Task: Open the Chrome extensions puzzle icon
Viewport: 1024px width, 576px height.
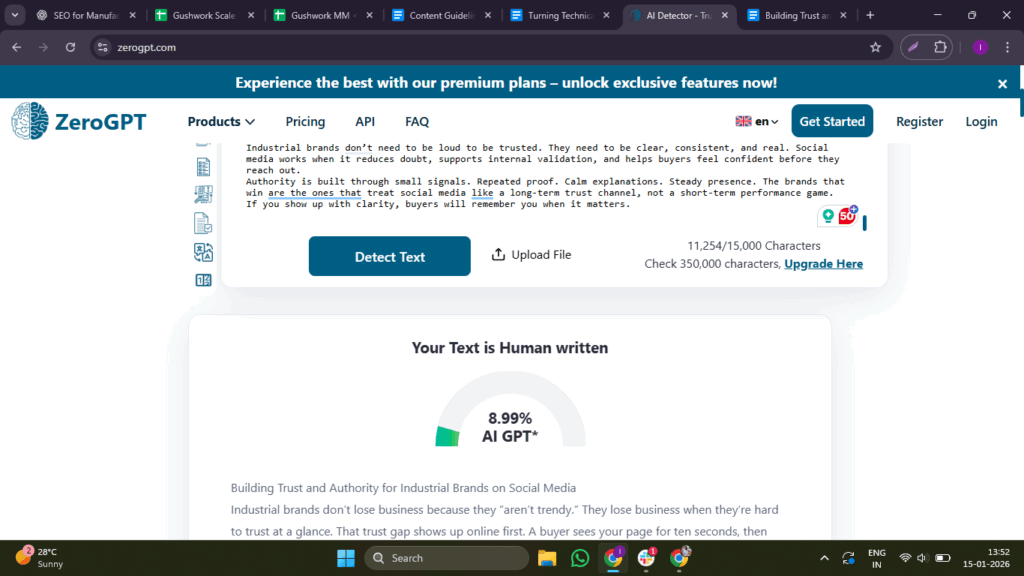Action: 940,47
